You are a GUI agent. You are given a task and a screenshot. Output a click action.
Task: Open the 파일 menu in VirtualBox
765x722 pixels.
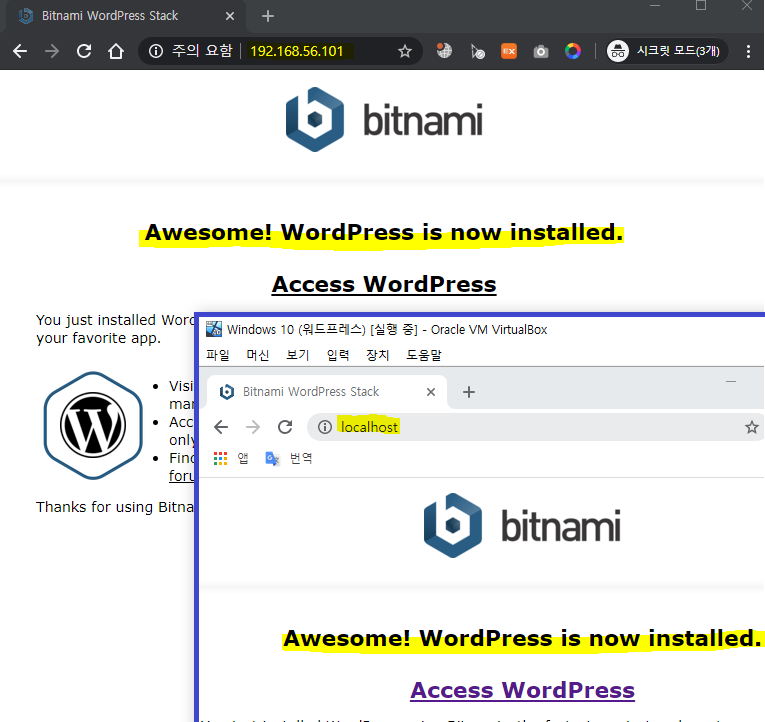coord(218,355)
